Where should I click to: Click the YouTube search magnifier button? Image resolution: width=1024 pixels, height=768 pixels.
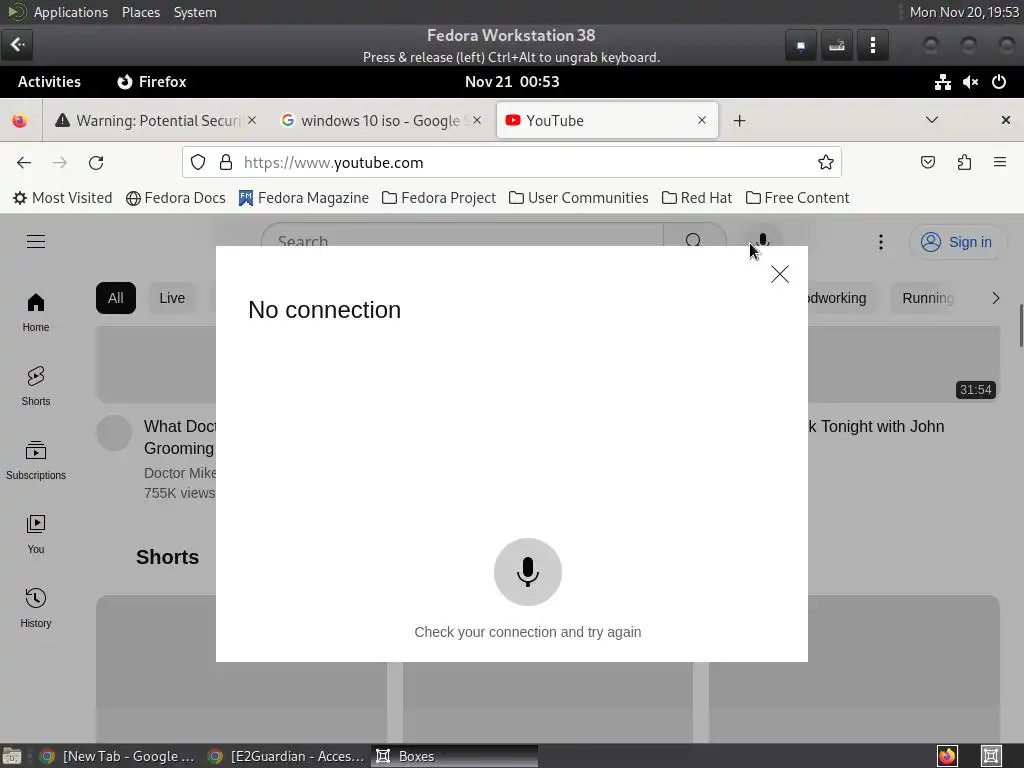tap(694, 240)
